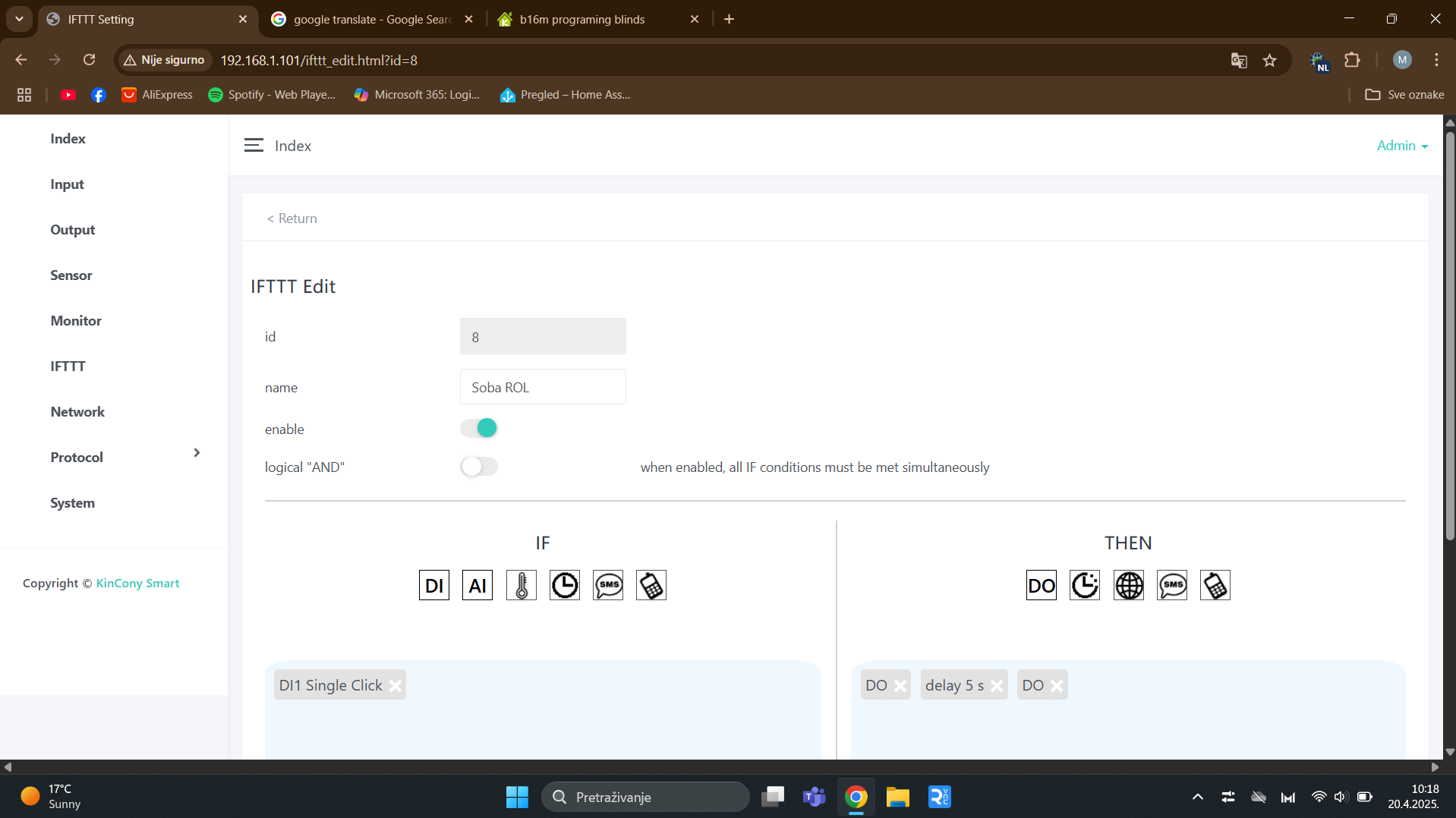Click the clock timer icon under IF
The width and height of the screenshot is (1456, 818).
click(564, 585)
